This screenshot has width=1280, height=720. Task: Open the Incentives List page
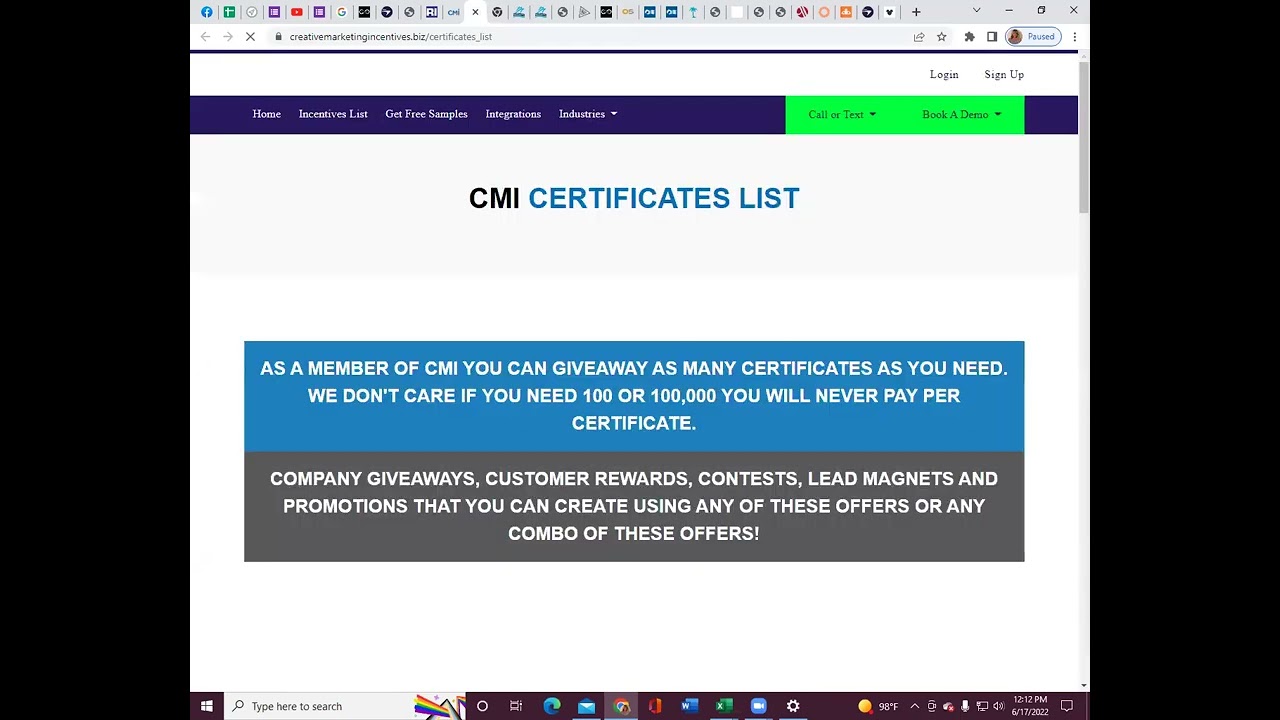pos(333,114)
